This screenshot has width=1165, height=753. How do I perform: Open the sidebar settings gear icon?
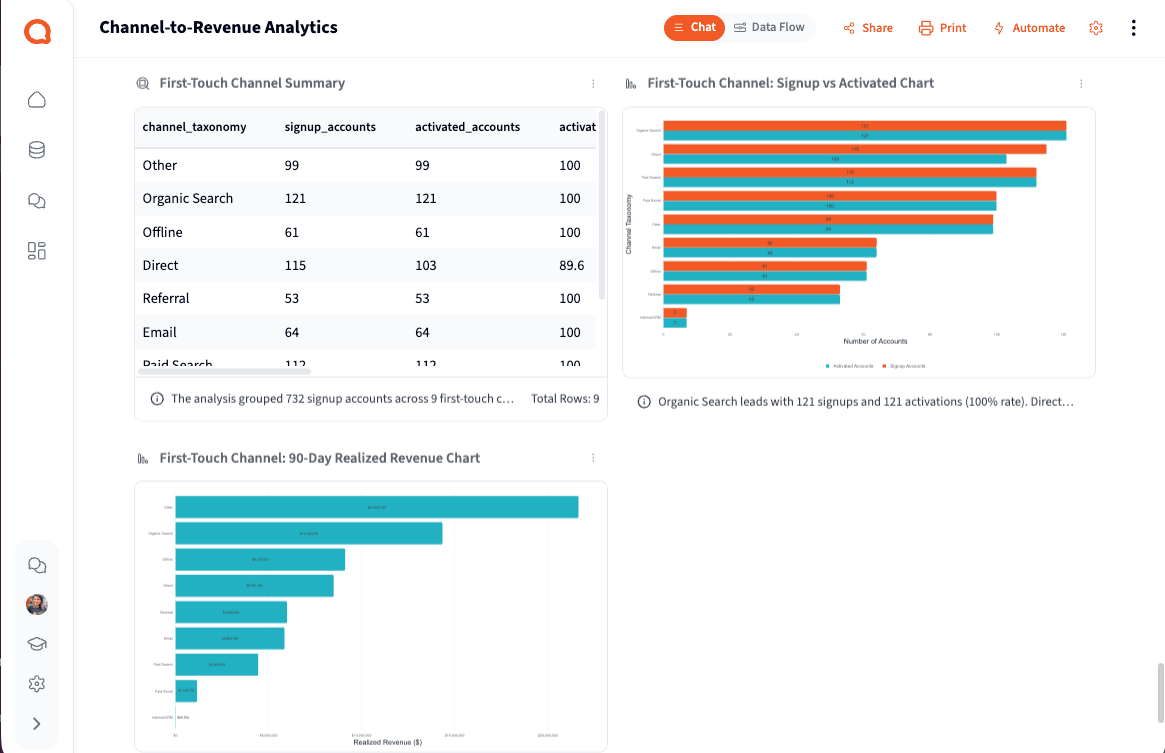[x=36, y=684]
